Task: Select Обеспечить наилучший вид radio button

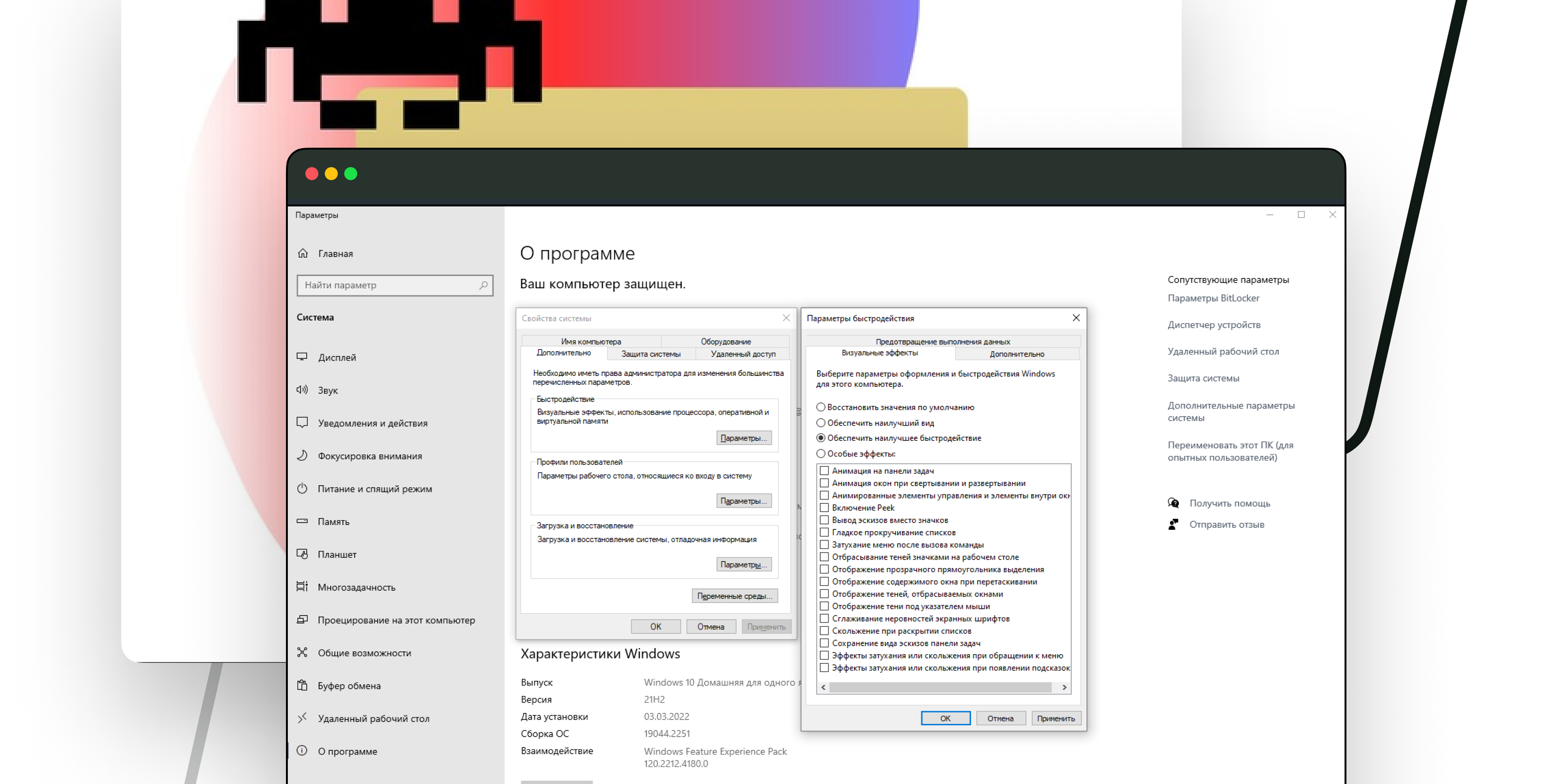Action: coord(820,422)
